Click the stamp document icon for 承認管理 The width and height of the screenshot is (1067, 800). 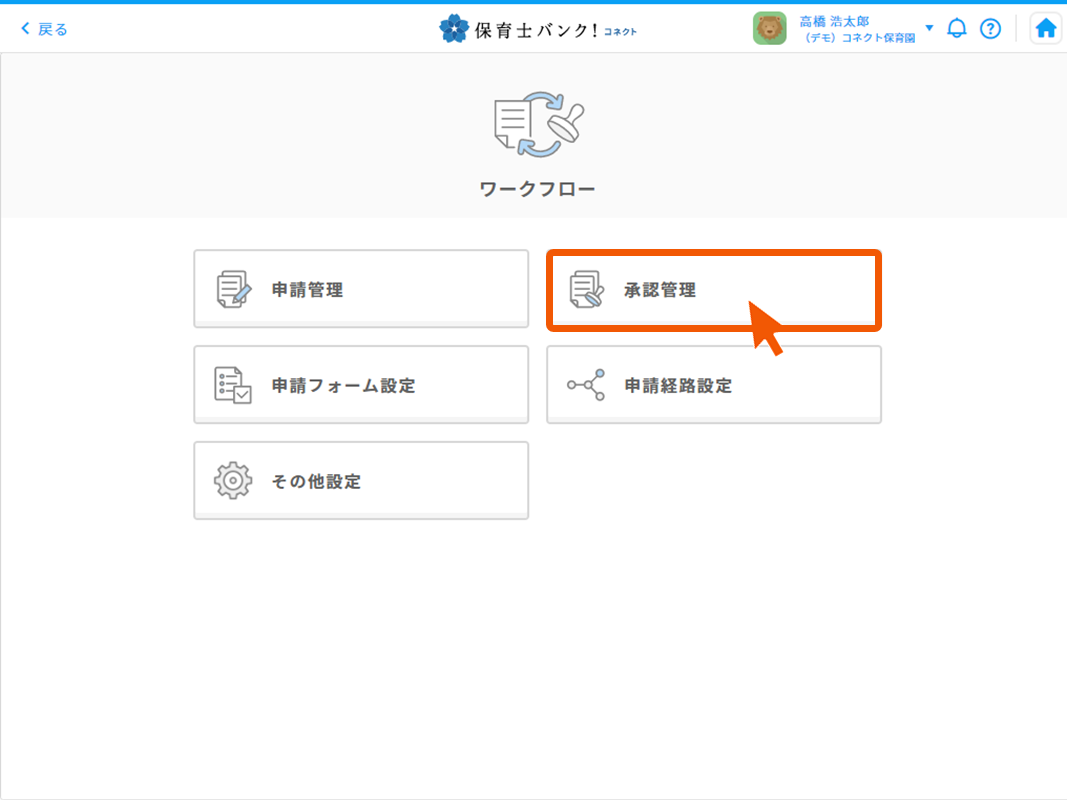pyautogui.click(x=586, y=289)
